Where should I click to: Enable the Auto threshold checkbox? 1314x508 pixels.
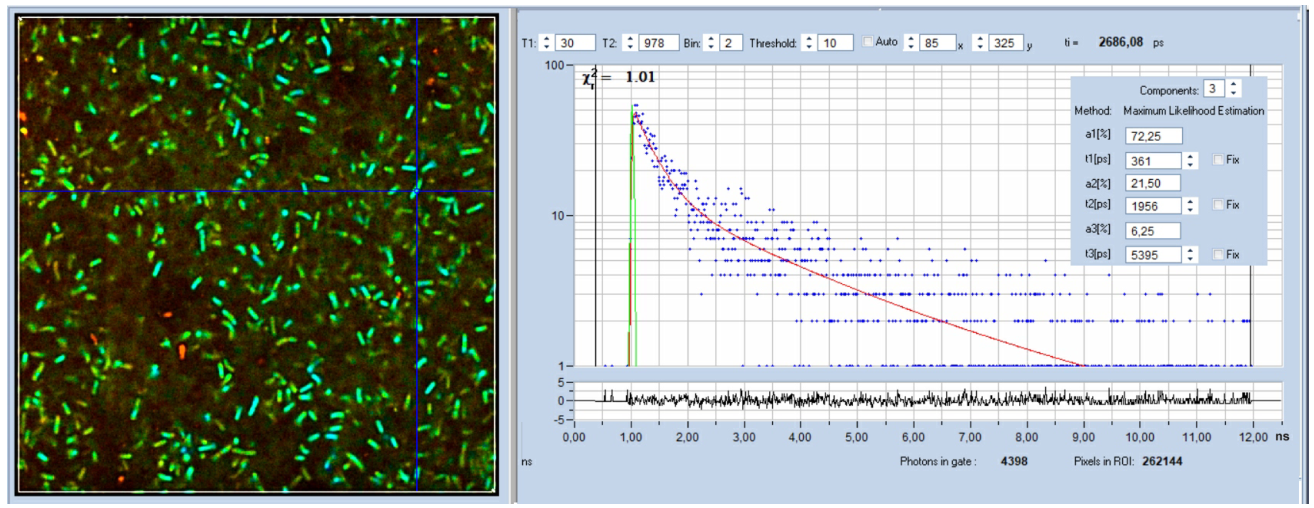pyautogui.click(x=867, y=42)
